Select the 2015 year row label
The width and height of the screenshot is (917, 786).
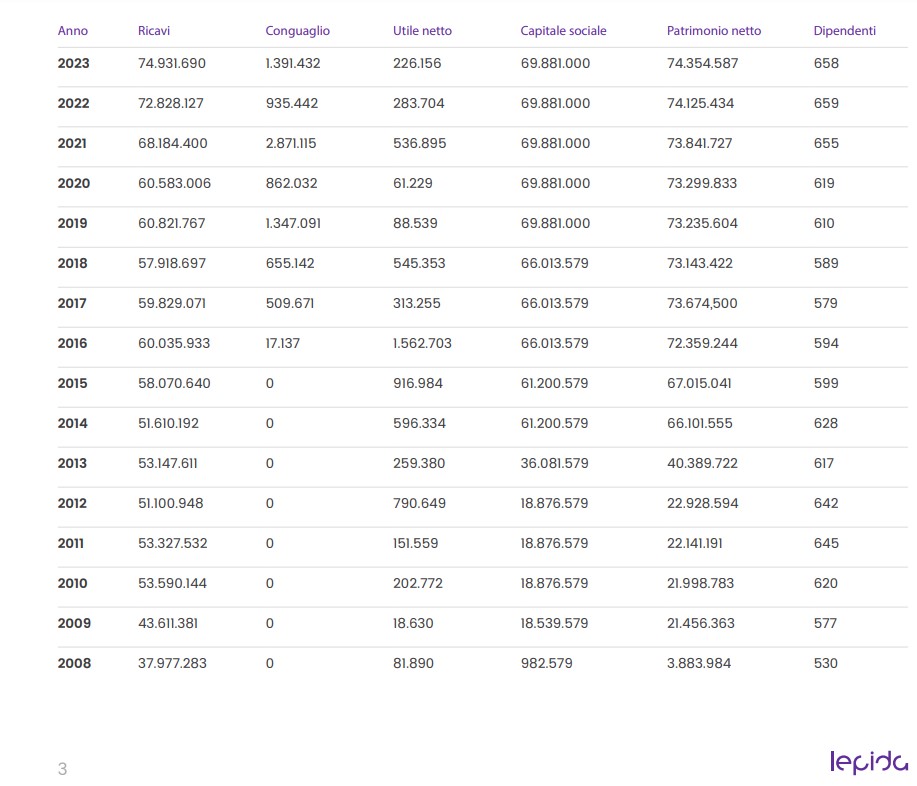click(x=73, y=383)
